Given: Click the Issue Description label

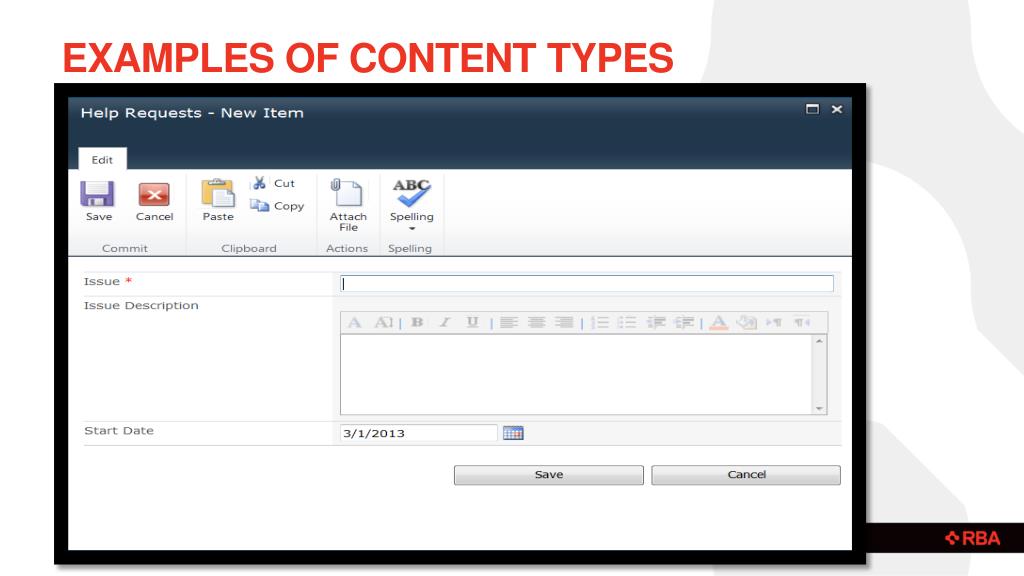Looking at the screenshot, I should pyautogui.click(x=141, y=306).
